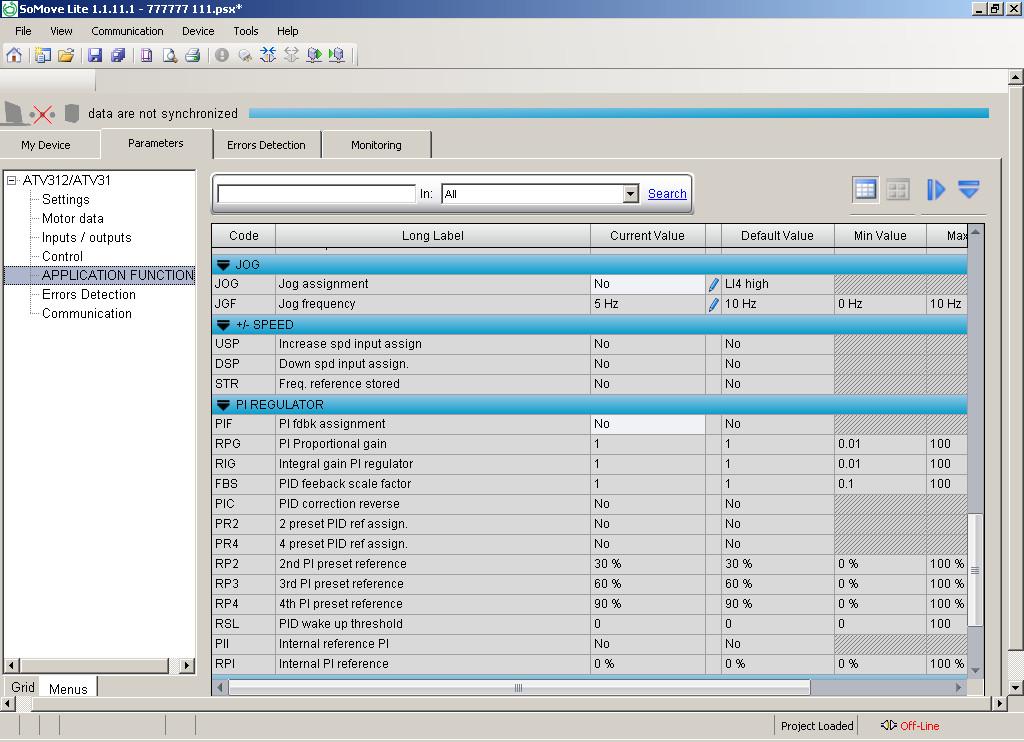Select the greyed alternate view icon

[x=898, y=190]
